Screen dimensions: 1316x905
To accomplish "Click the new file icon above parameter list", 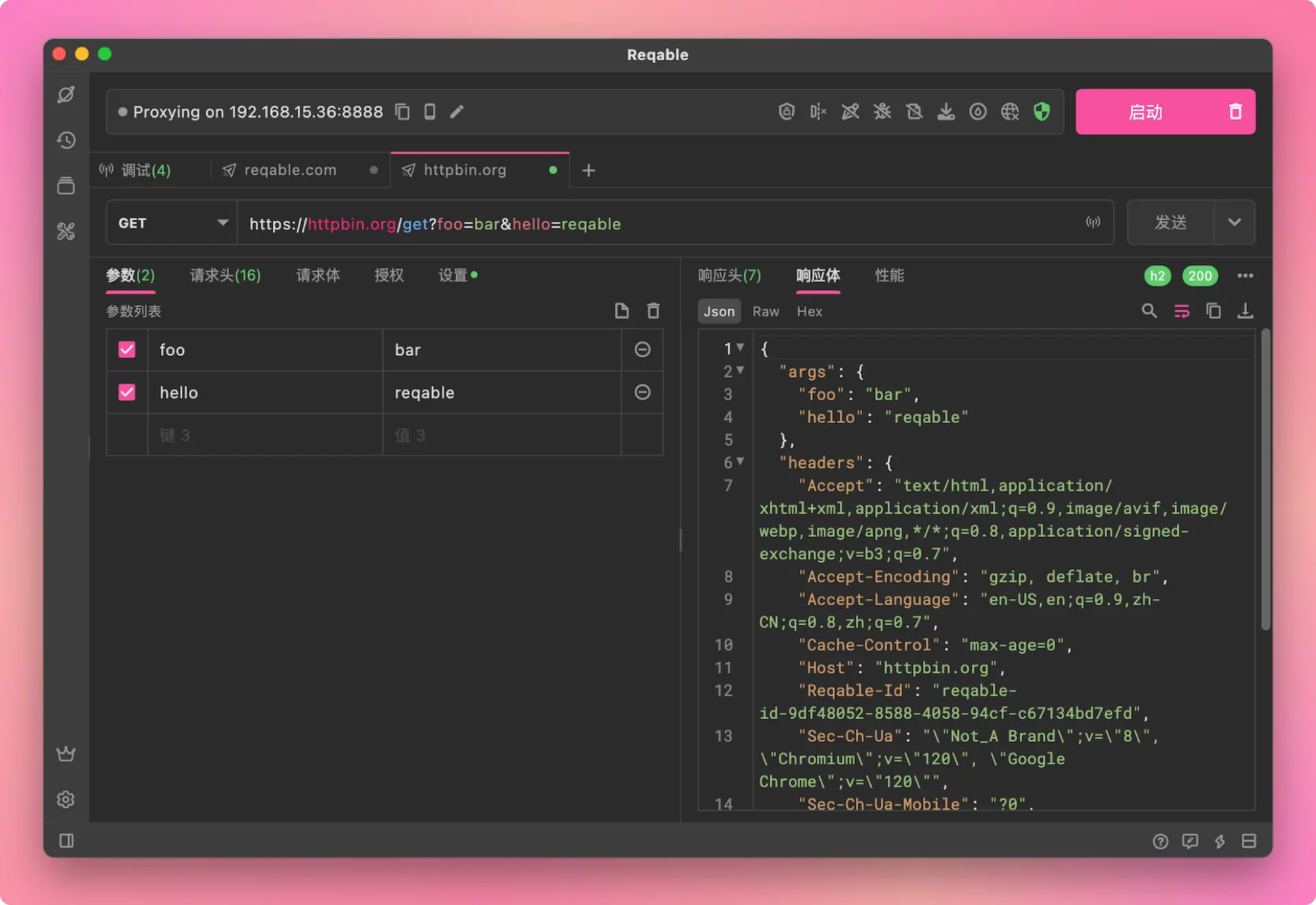I will point(622,311).
